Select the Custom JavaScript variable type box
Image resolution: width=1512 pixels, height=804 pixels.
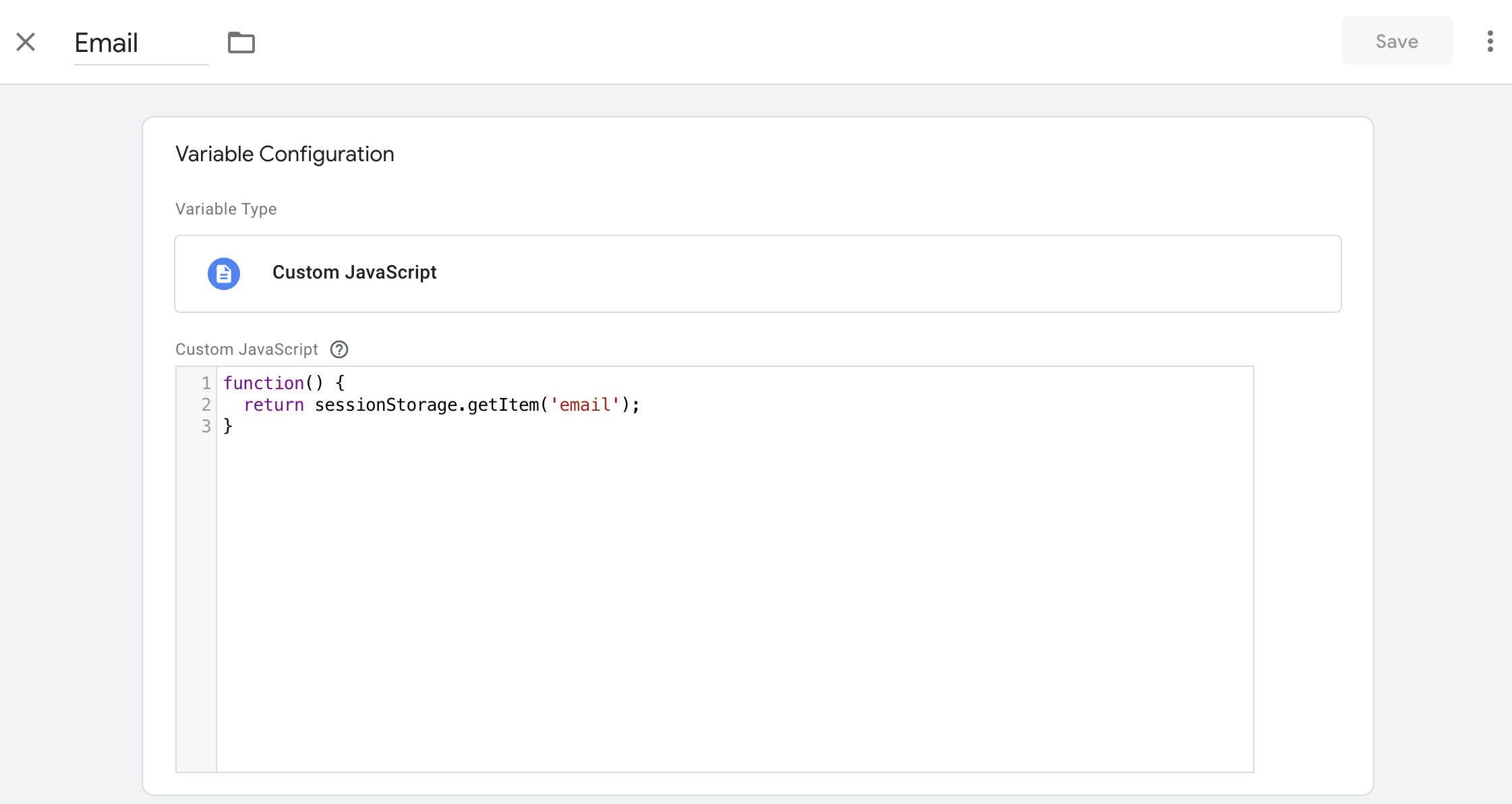coord(757,273)
